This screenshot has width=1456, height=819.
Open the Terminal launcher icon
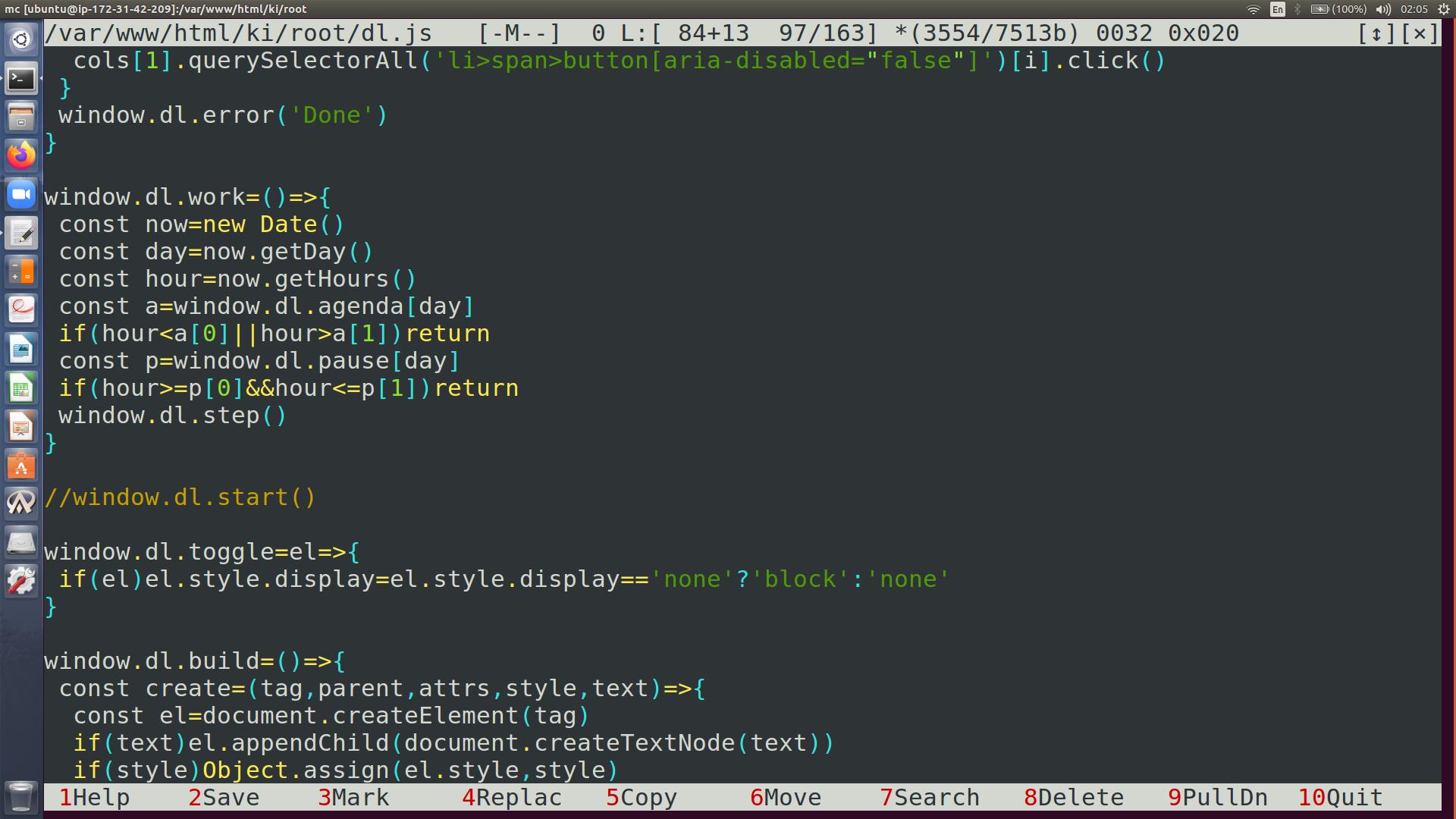[21, 78]
